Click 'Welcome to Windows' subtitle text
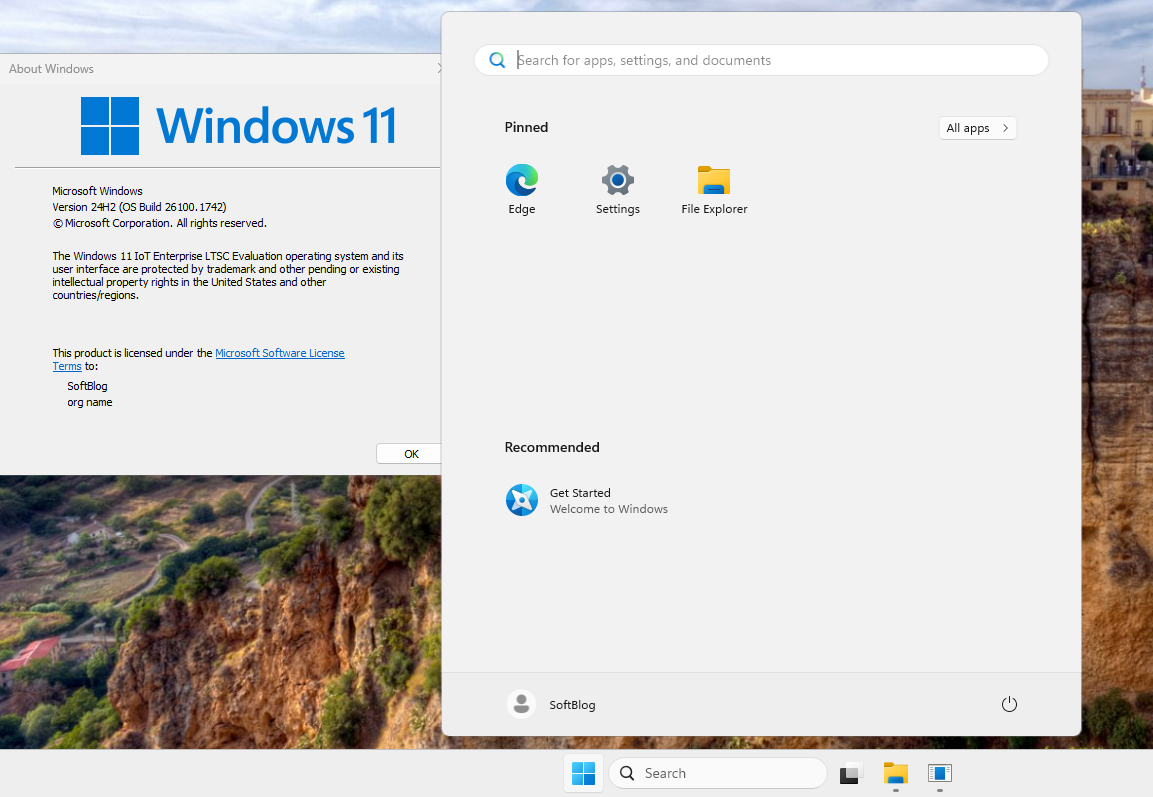Screen dimensions: 1153x797 pyautogui.click(x=609, y=509)
